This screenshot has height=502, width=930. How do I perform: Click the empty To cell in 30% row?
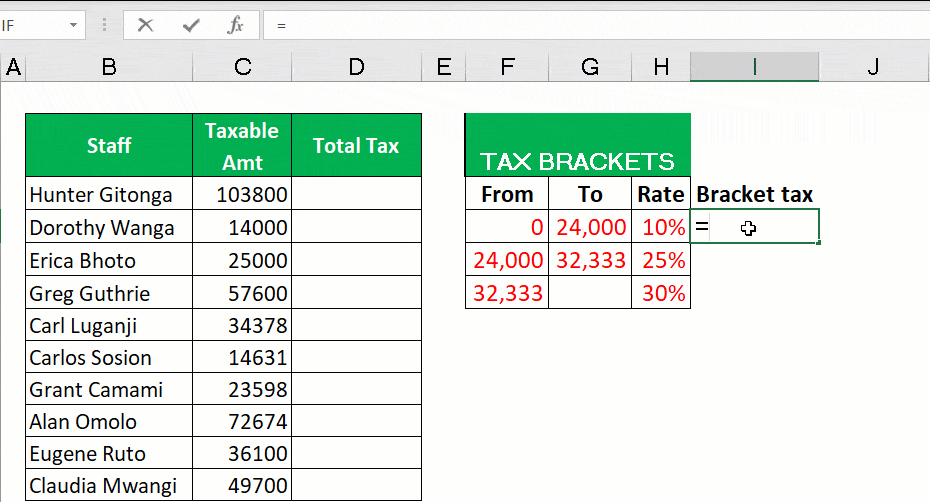point(590,293)
